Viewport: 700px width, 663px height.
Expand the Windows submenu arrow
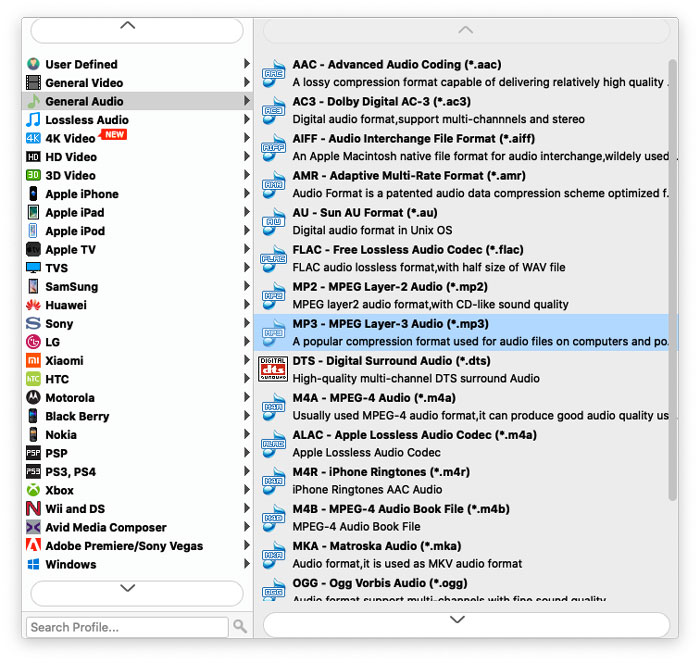click(246, 564)
